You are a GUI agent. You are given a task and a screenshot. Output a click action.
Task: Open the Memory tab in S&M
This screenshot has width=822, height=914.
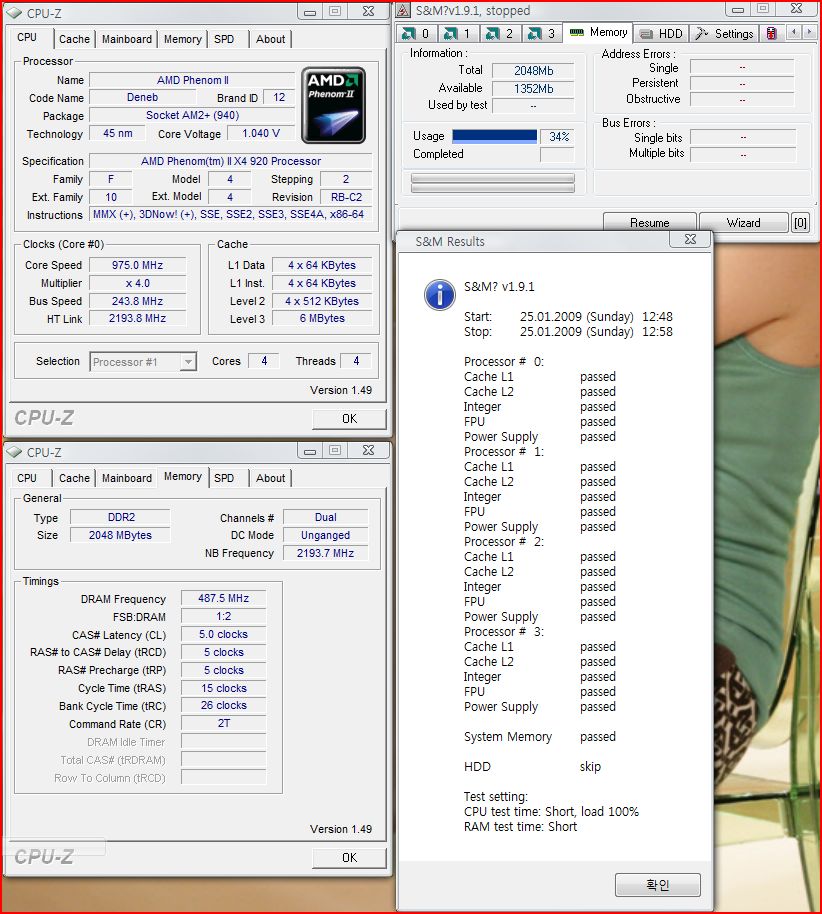598,33
